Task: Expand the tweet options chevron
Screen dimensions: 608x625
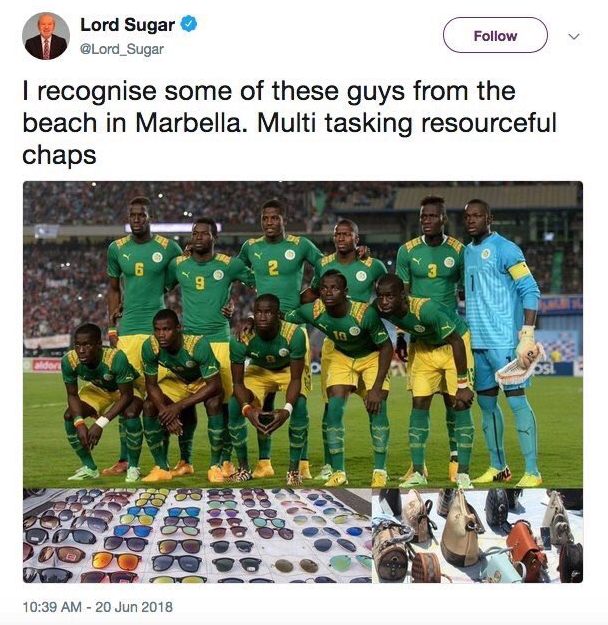Action: click(574, 36)
